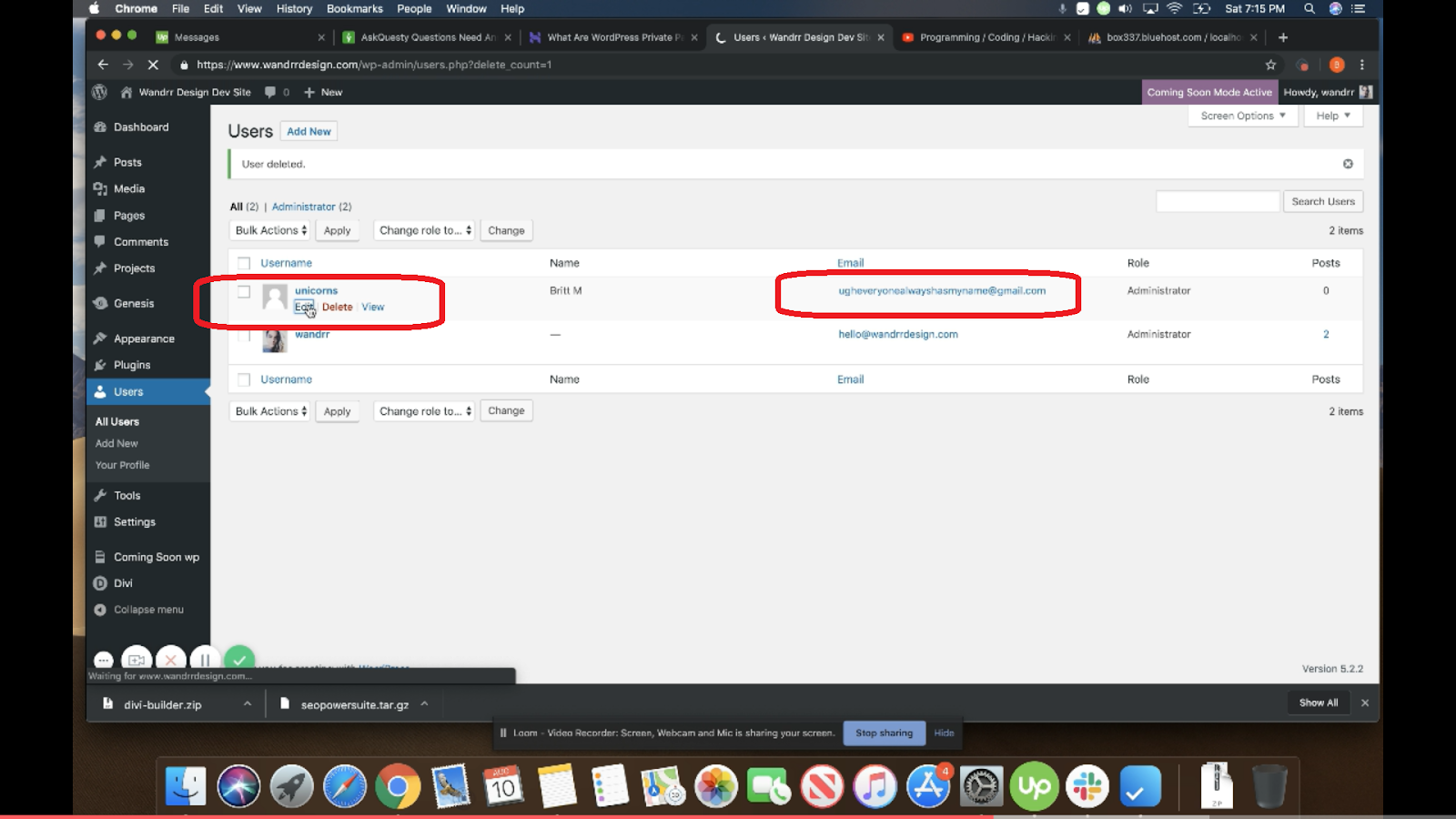Open the Bulk Actions dropdown
The image size is (1456, 819).
click(x=268, y=230)
